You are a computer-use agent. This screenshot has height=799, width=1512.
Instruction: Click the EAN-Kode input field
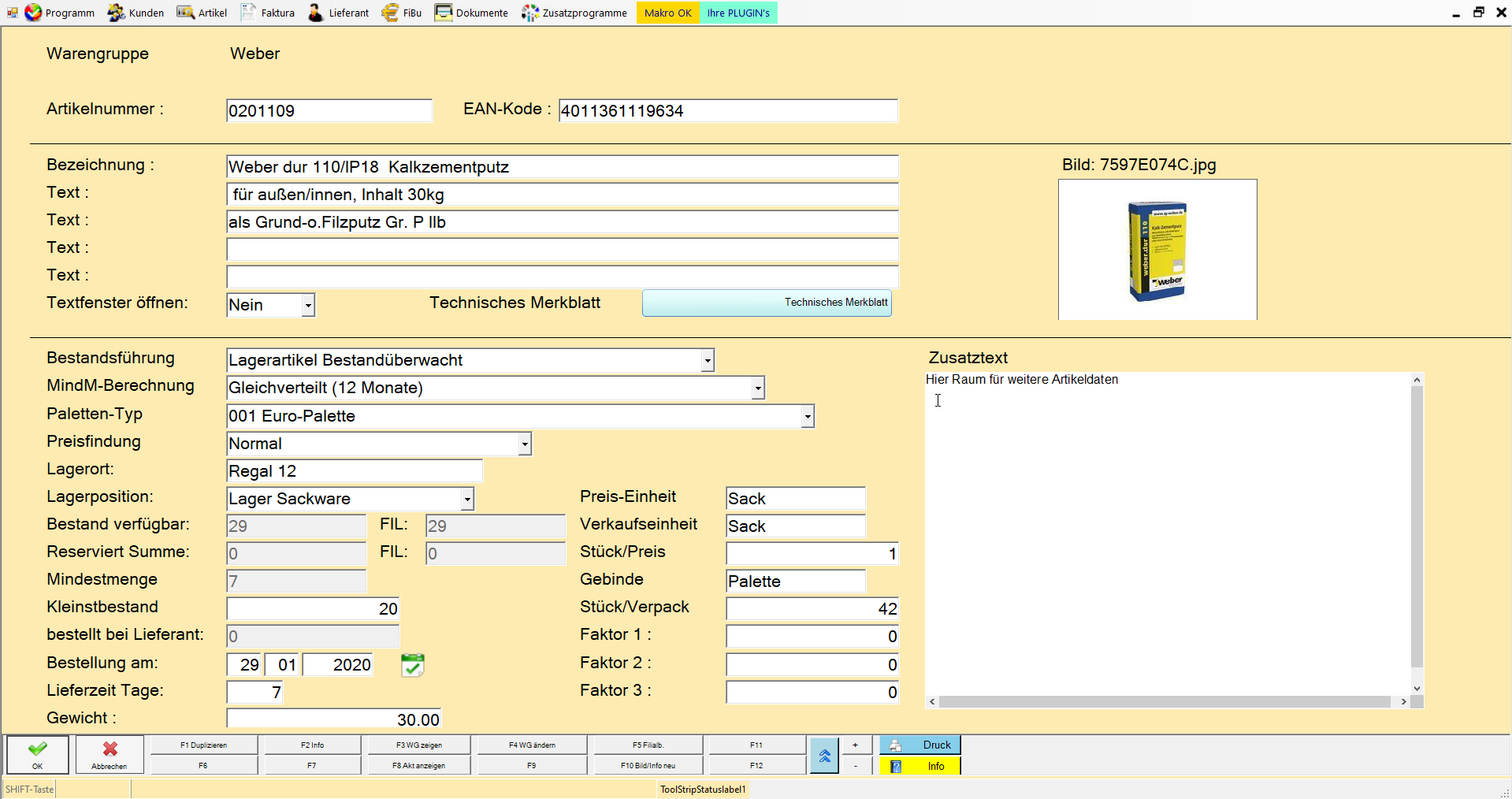point(728,110)
